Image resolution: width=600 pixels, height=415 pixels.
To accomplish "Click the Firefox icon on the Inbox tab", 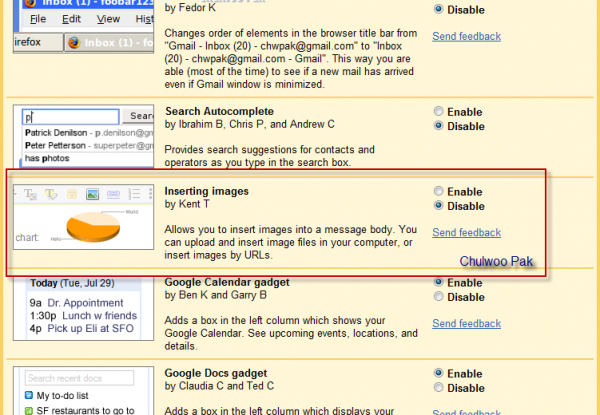I will pos(76,44).
